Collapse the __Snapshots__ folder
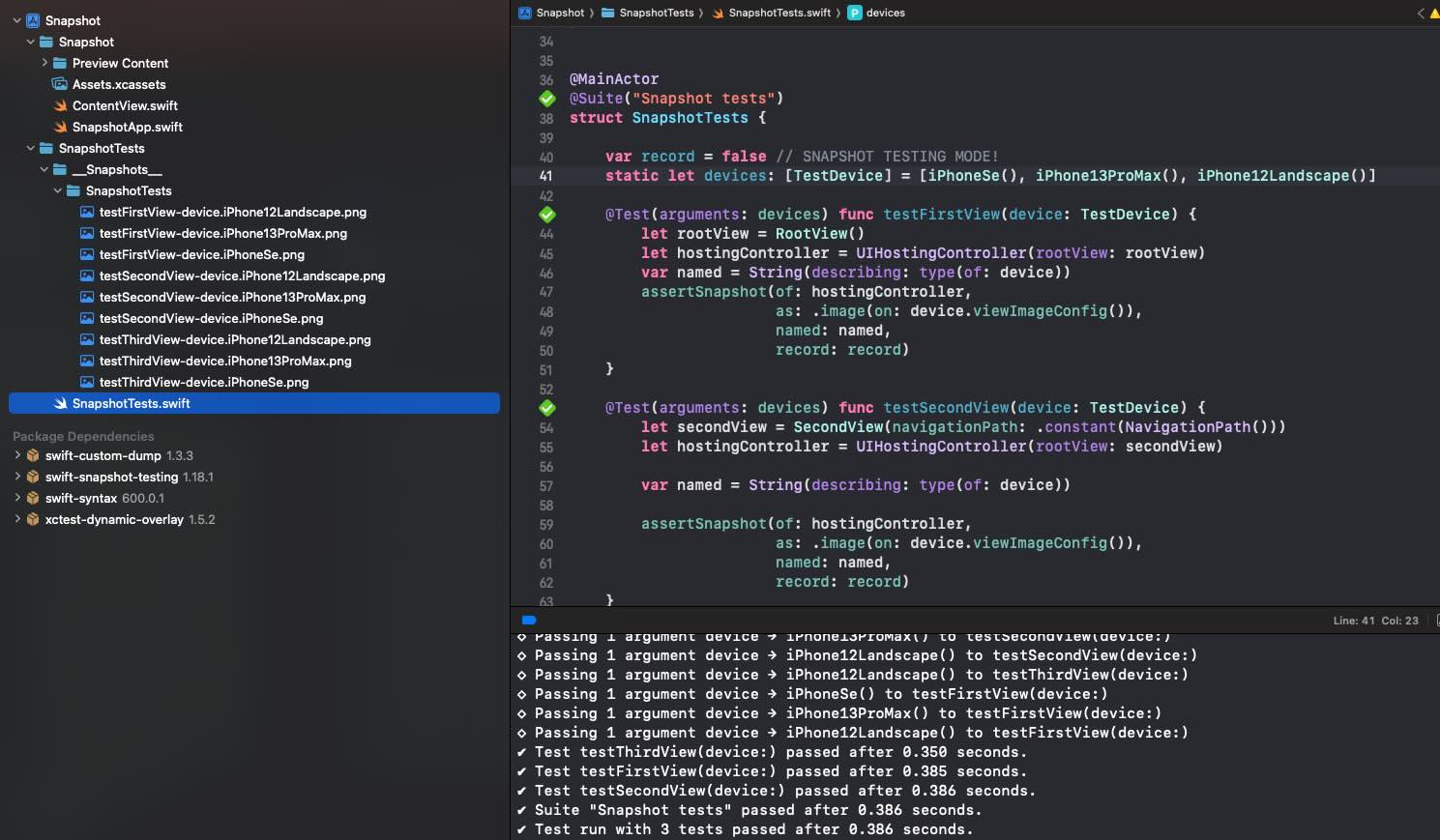The image size is (1440, 840). click(44, 169)
